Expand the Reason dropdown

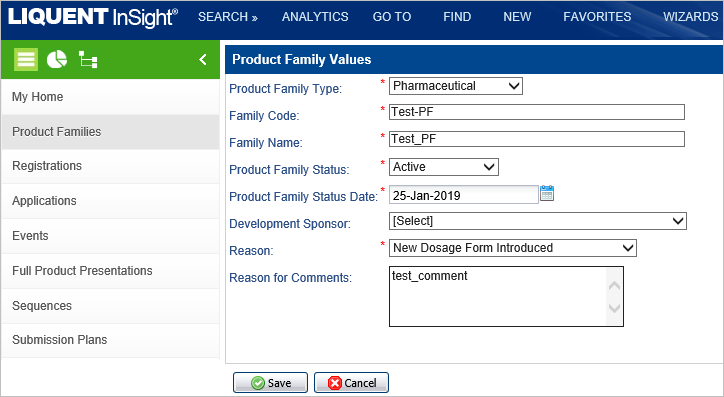coord(513,248)
